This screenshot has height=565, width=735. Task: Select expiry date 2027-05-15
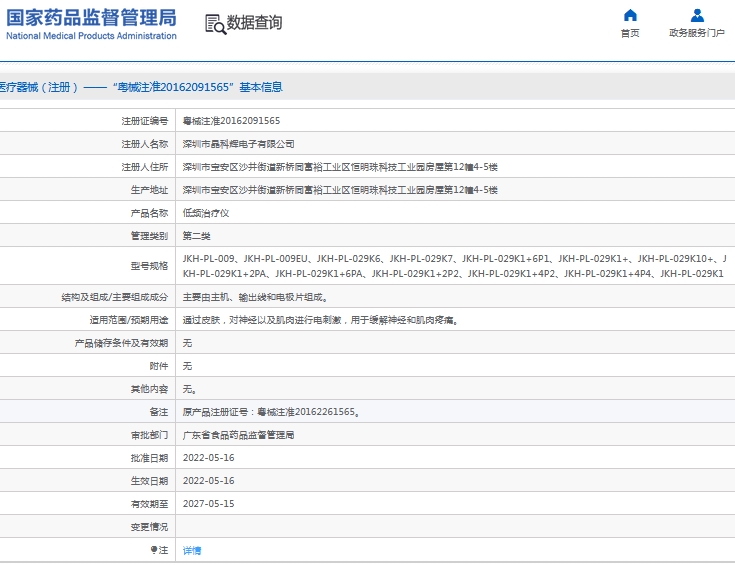point(208,504)
